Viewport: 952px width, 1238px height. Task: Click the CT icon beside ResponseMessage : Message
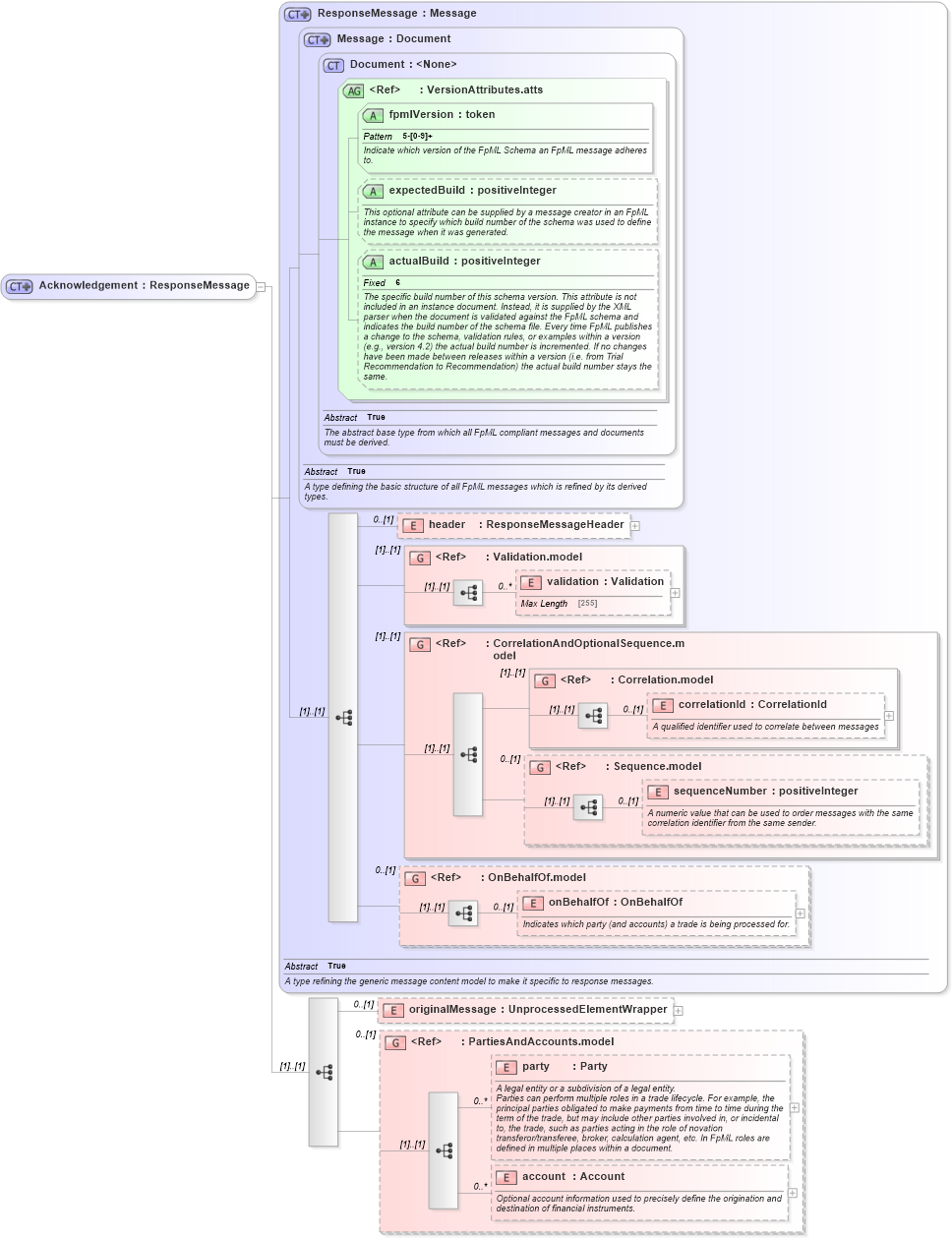click(x=297, y=14)
